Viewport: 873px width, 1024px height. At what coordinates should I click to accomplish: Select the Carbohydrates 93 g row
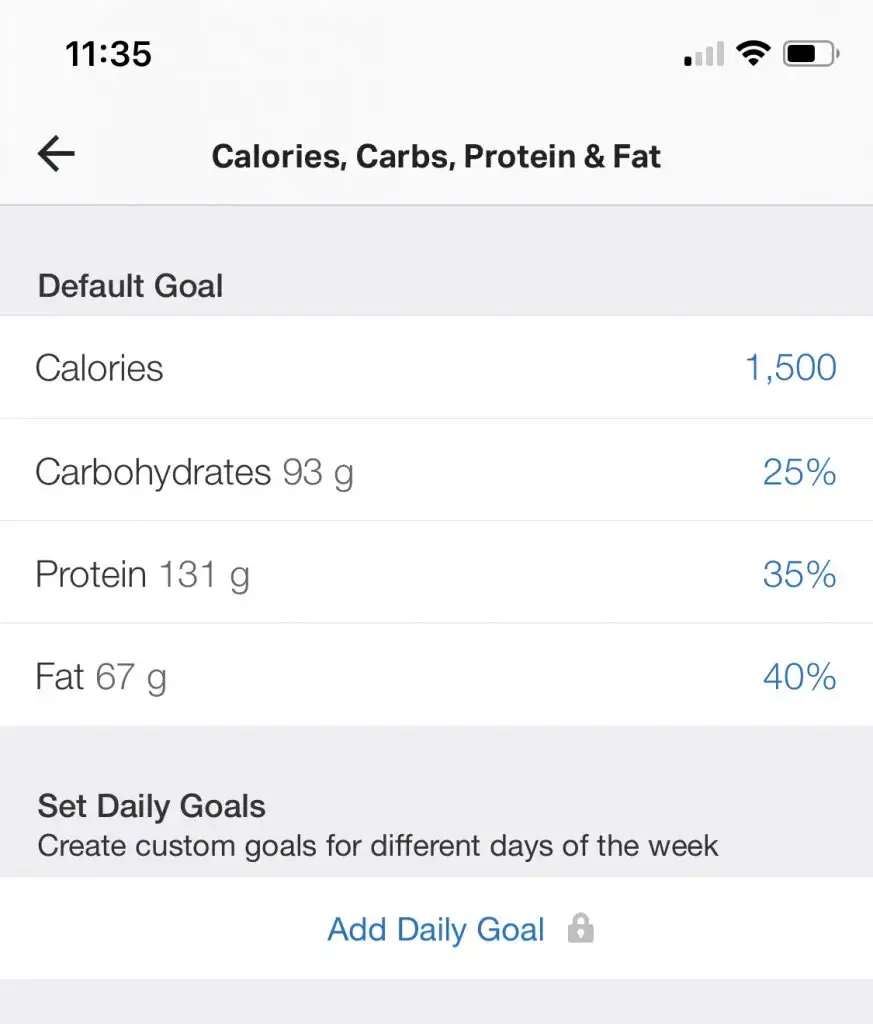coord(152,471)
